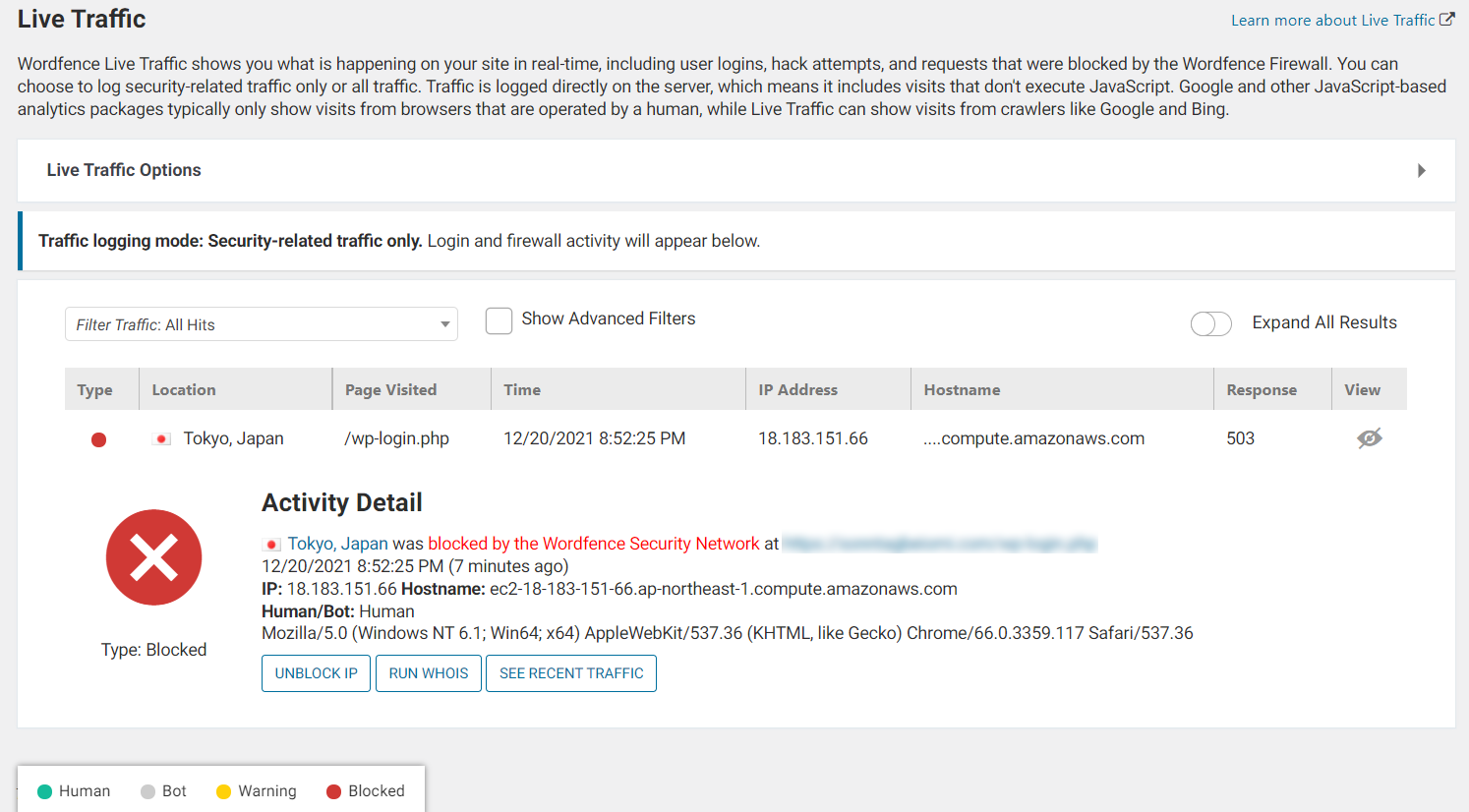This screenshot has width=1469, height=812.
Task: Open the Tokyo, Japan link in Activity Detail
Action: 337,544
